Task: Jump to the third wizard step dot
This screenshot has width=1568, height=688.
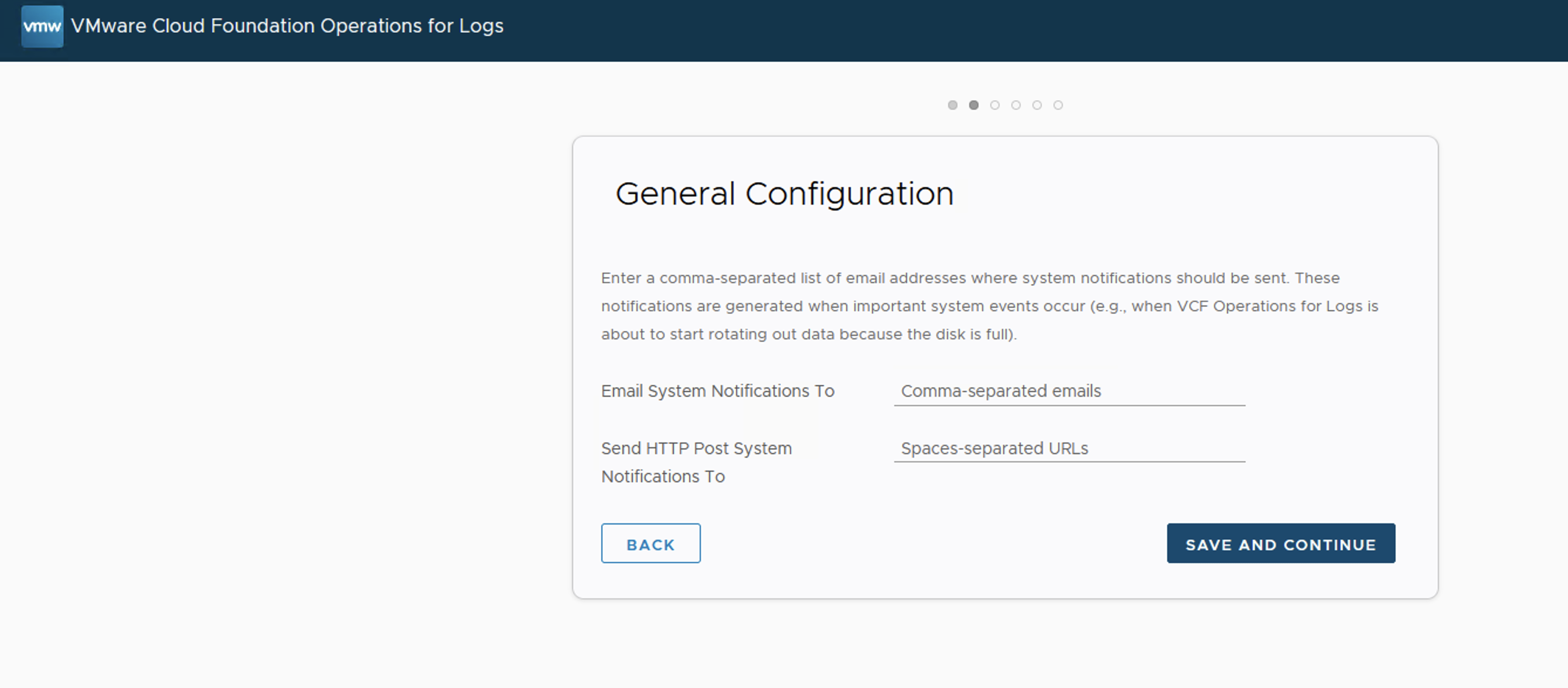Action: click(994, 105)
